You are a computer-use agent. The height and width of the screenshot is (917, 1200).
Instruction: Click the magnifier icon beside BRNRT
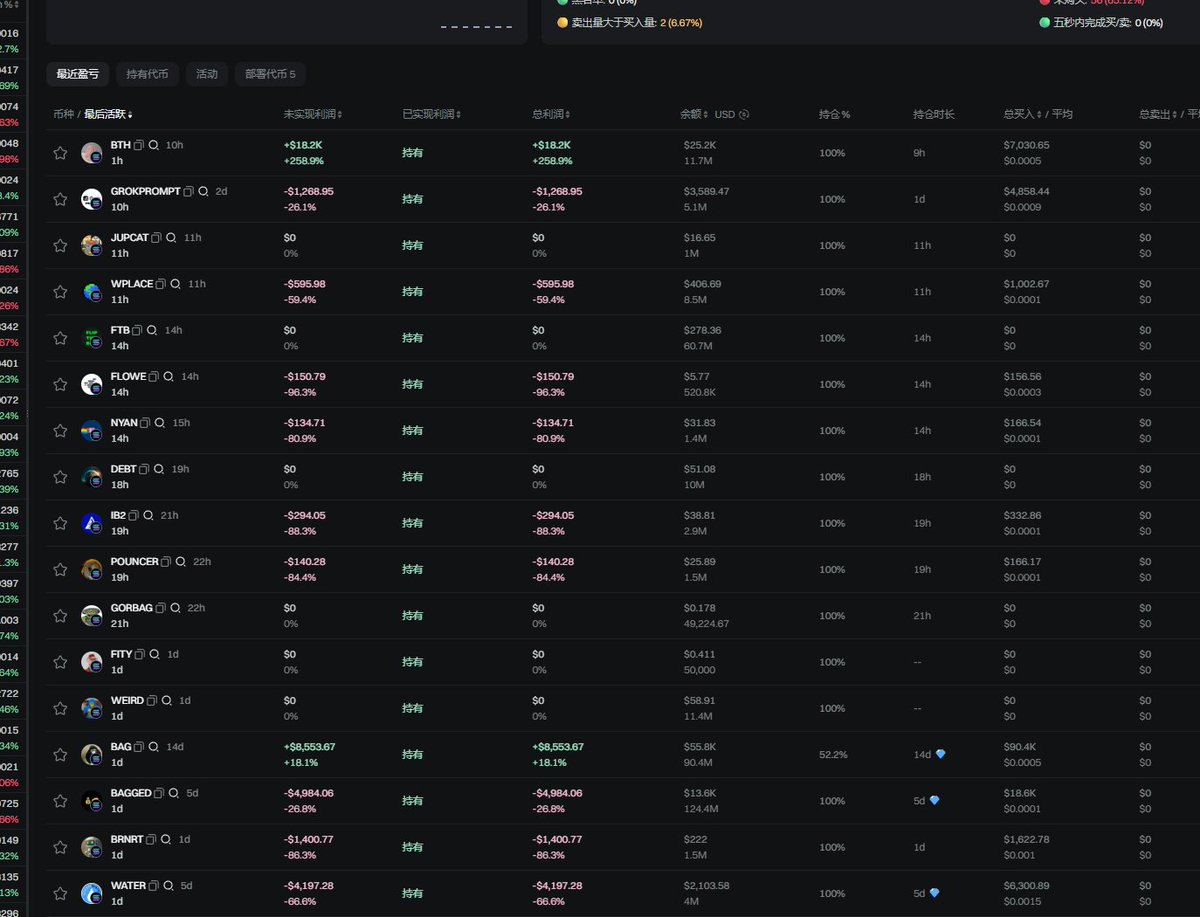(166, 840)
